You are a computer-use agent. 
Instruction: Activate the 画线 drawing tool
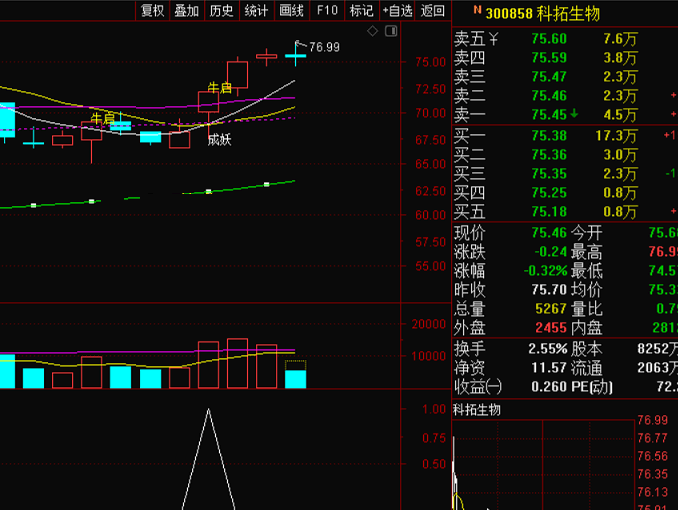(291, 10)
